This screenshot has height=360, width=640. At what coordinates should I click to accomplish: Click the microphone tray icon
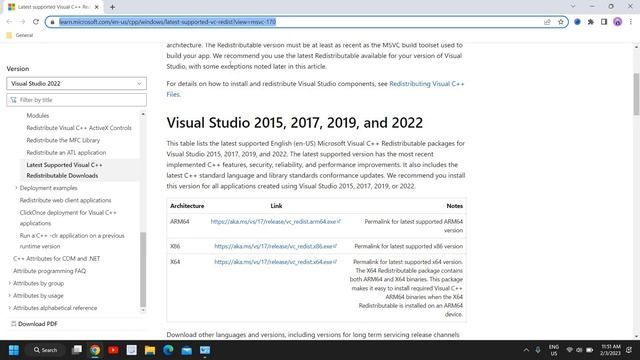(x=538, y=350)
